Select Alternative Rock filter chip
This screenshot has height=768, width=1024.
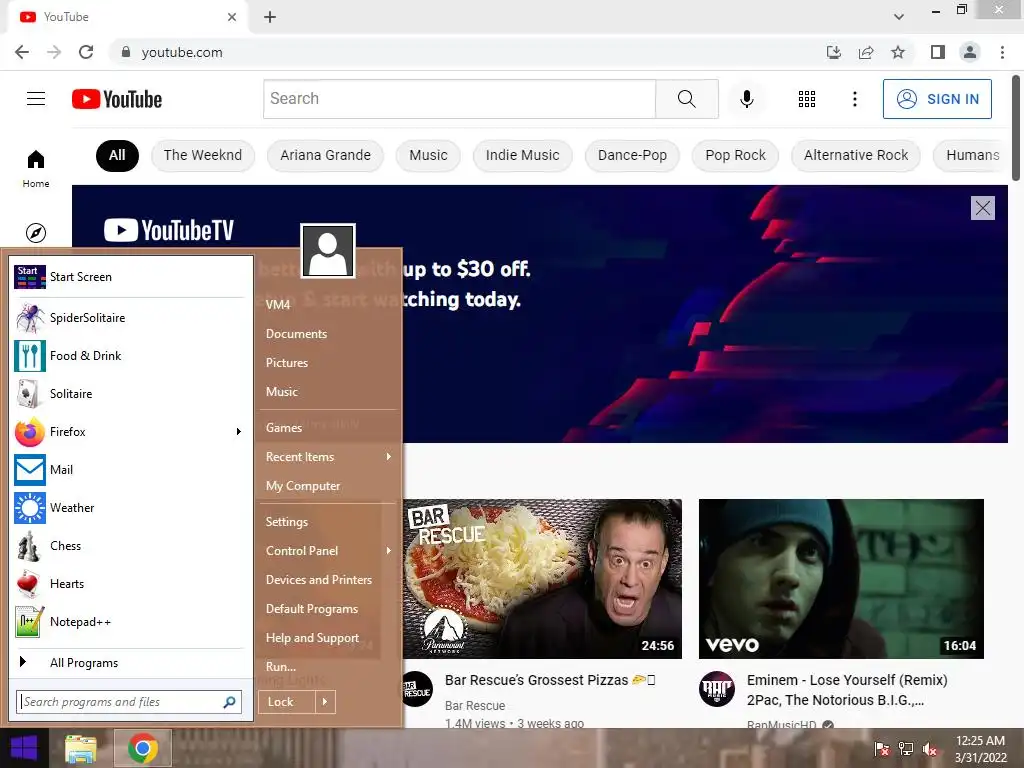tap(856, 155)
